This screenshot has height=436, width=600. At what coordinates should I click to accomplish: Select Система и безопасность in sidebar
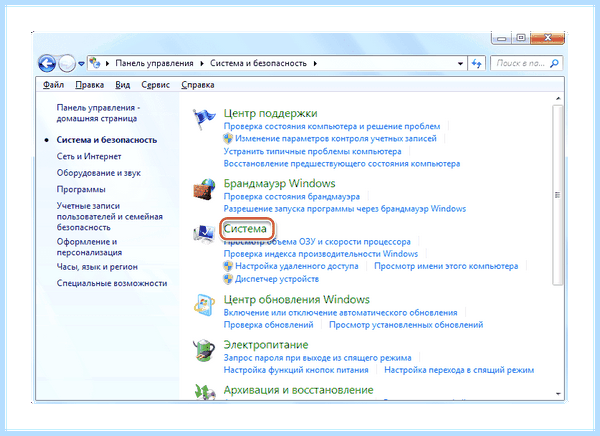(107, 140)
